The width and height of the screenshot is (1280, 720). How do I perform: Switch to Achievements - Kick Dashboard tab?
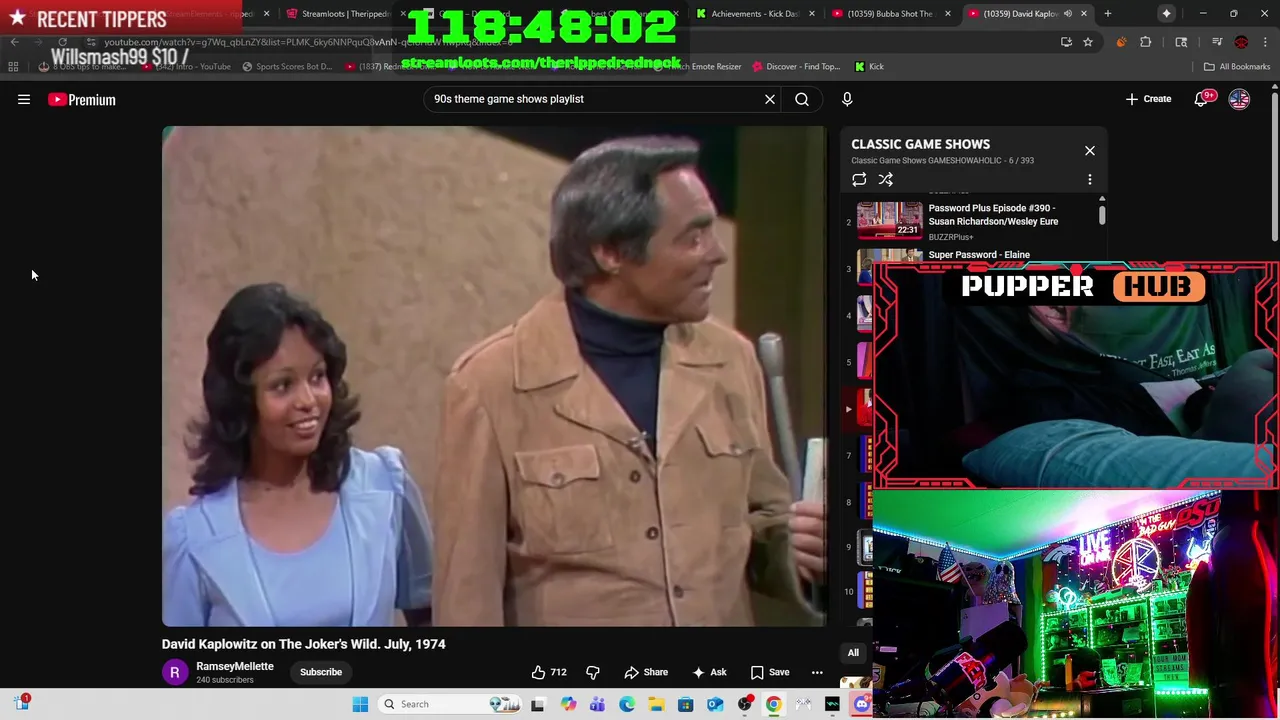pos(755,14)
